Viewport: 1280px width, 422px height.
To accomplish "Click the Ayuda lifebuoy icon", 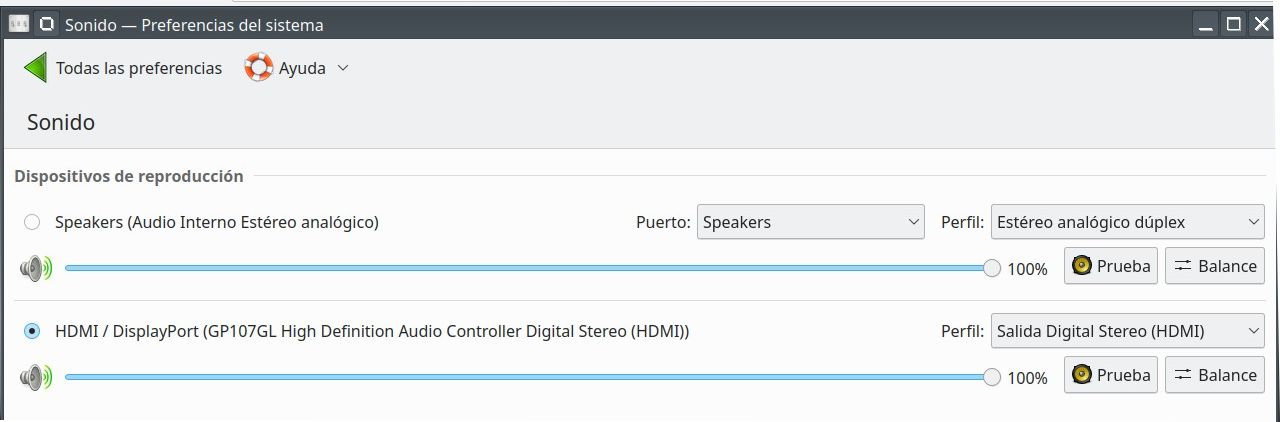I will pos(259,68).
